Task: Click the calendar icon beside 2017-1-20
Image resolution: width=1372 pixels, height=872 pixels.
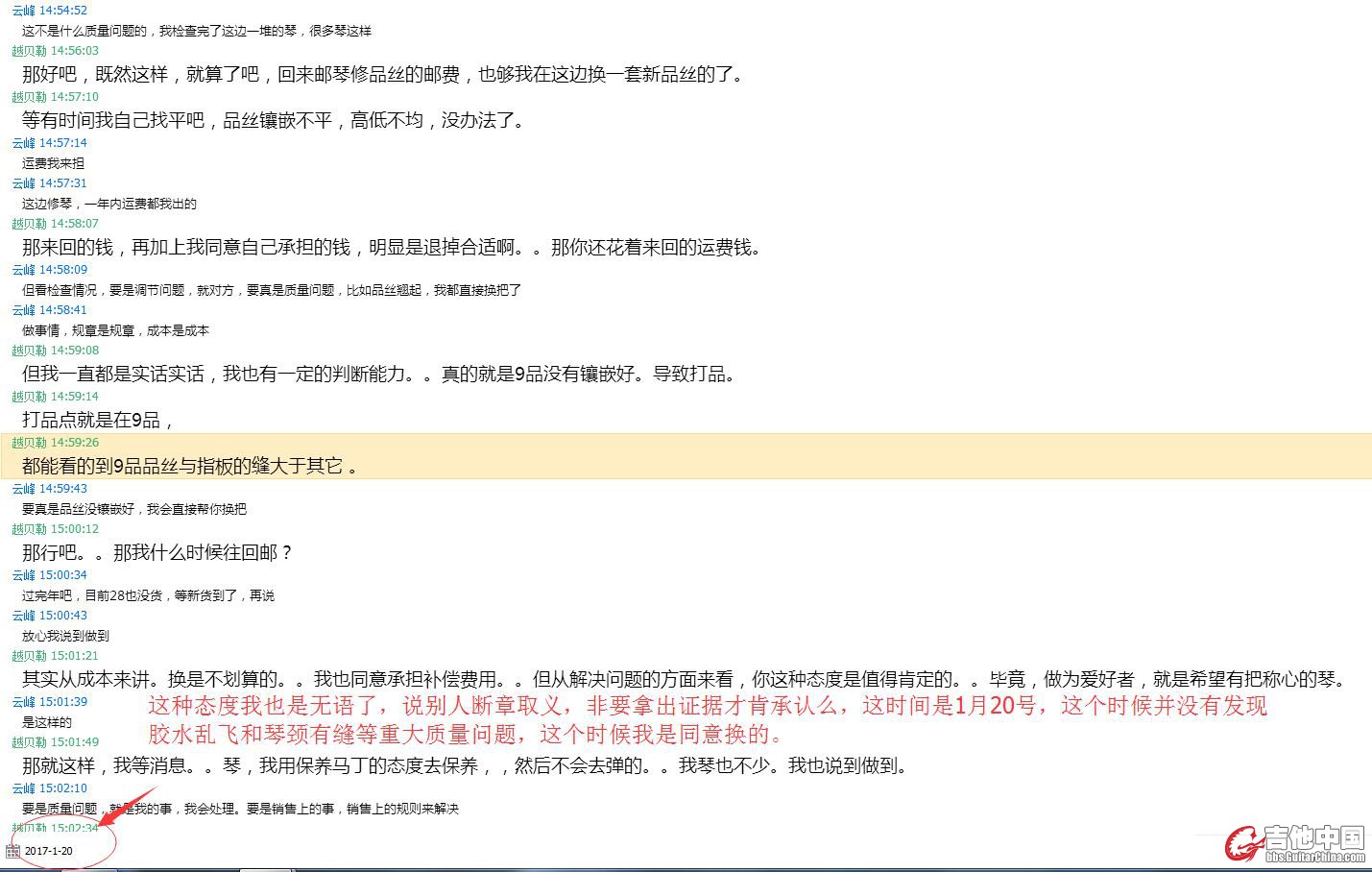Action: (x=12, y=851)
